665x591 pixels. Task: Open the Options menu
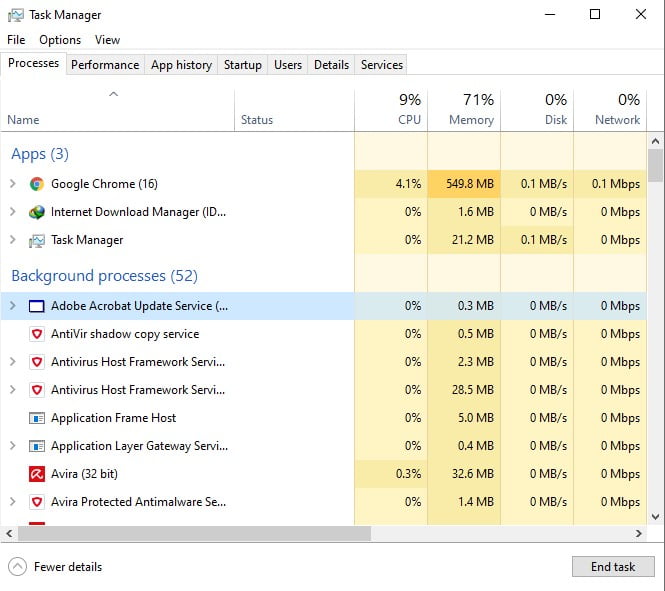60,40
